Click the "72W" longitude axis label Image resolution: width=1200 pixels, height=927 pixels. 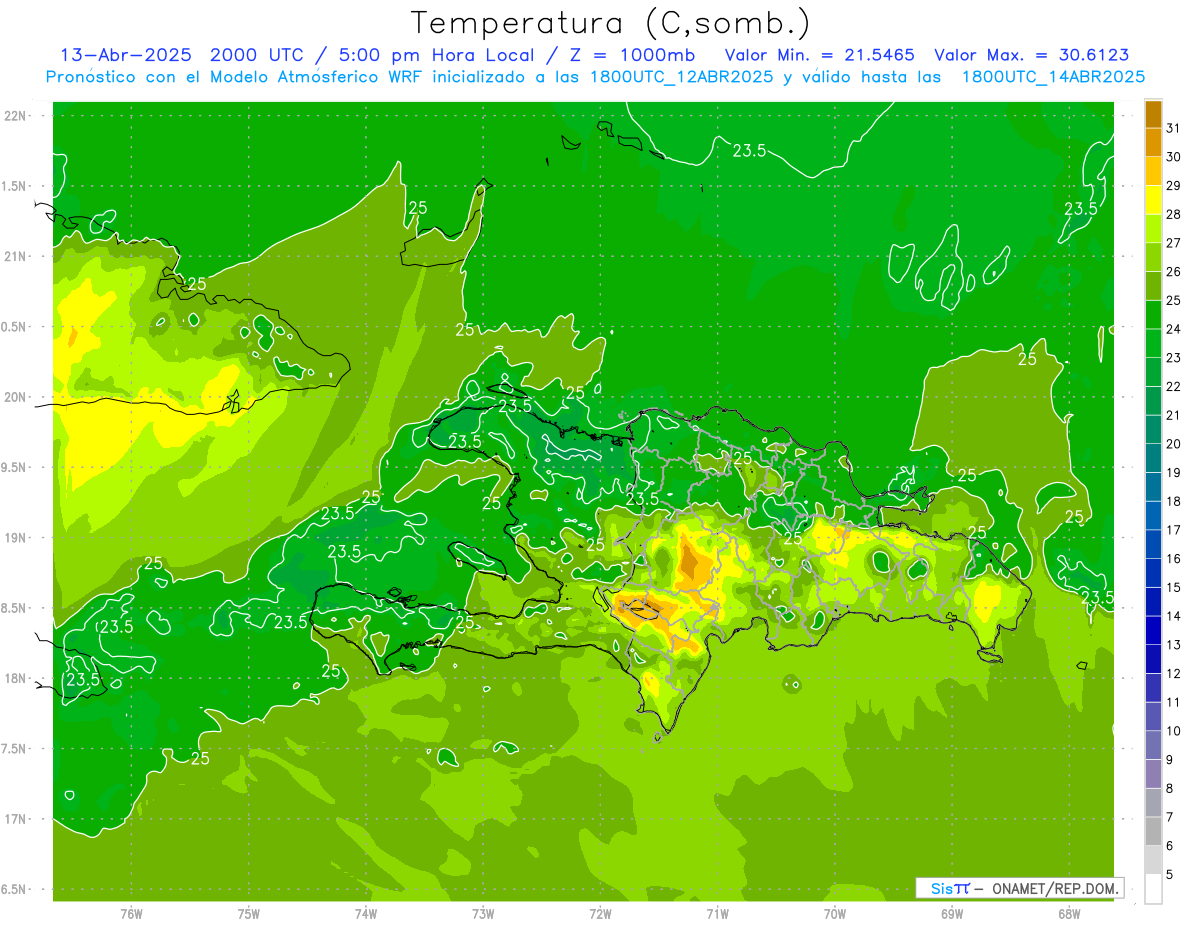600,913
